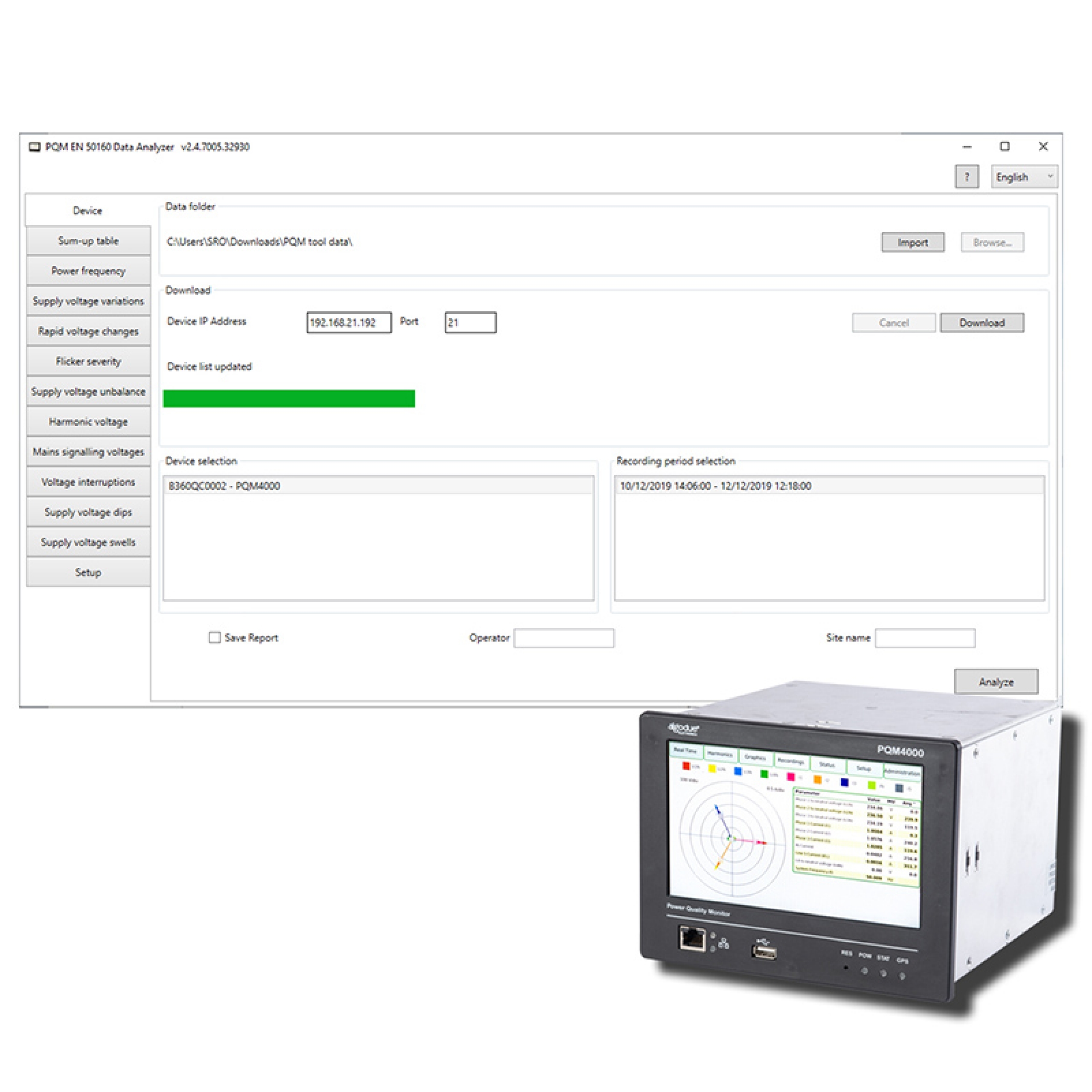Screen dimensions: 1092x1092
Task: Click the Help "?" icon
Action: 967,177
